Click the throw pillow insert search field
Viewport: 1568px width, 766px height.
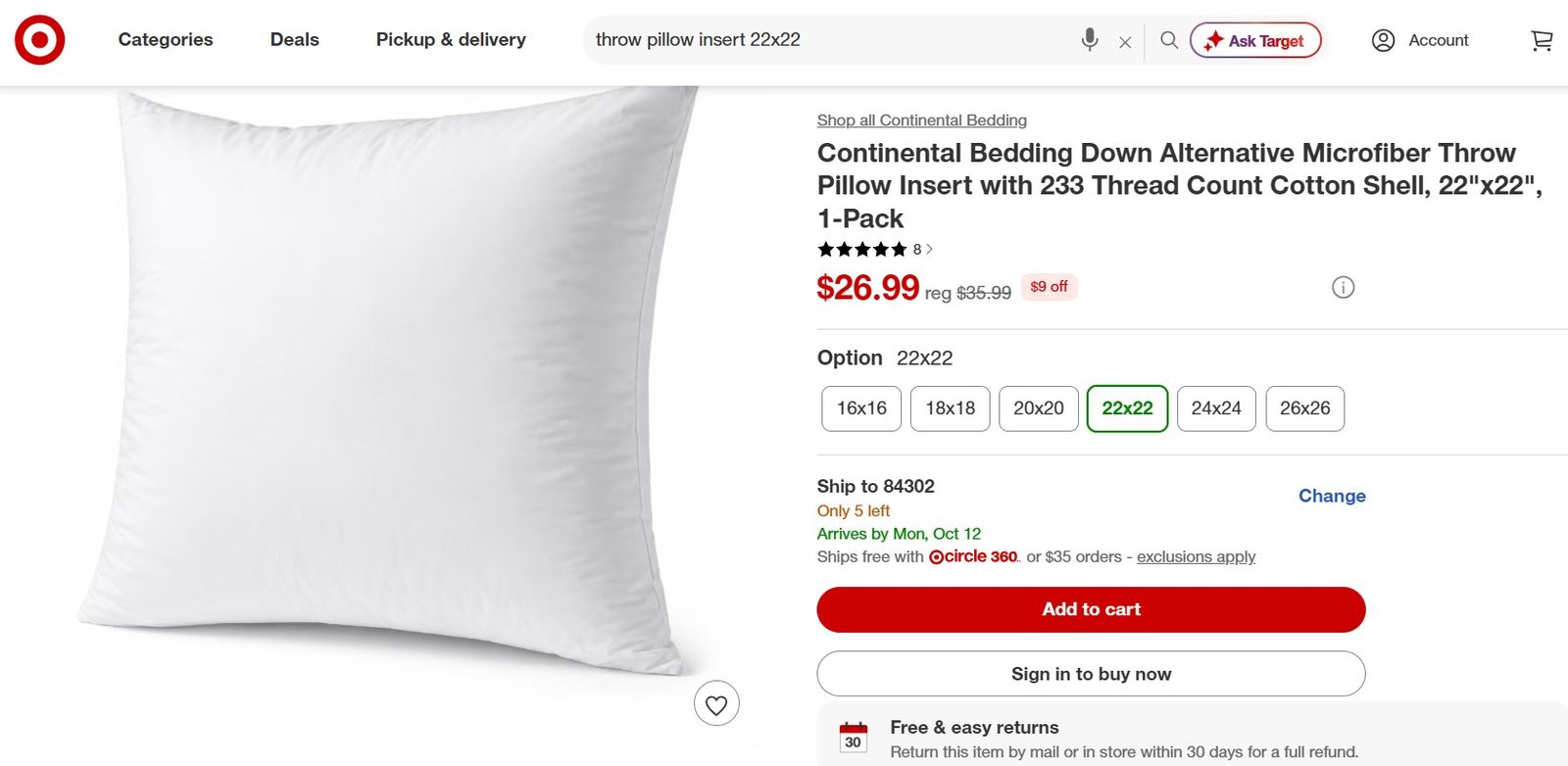(828, 40)
